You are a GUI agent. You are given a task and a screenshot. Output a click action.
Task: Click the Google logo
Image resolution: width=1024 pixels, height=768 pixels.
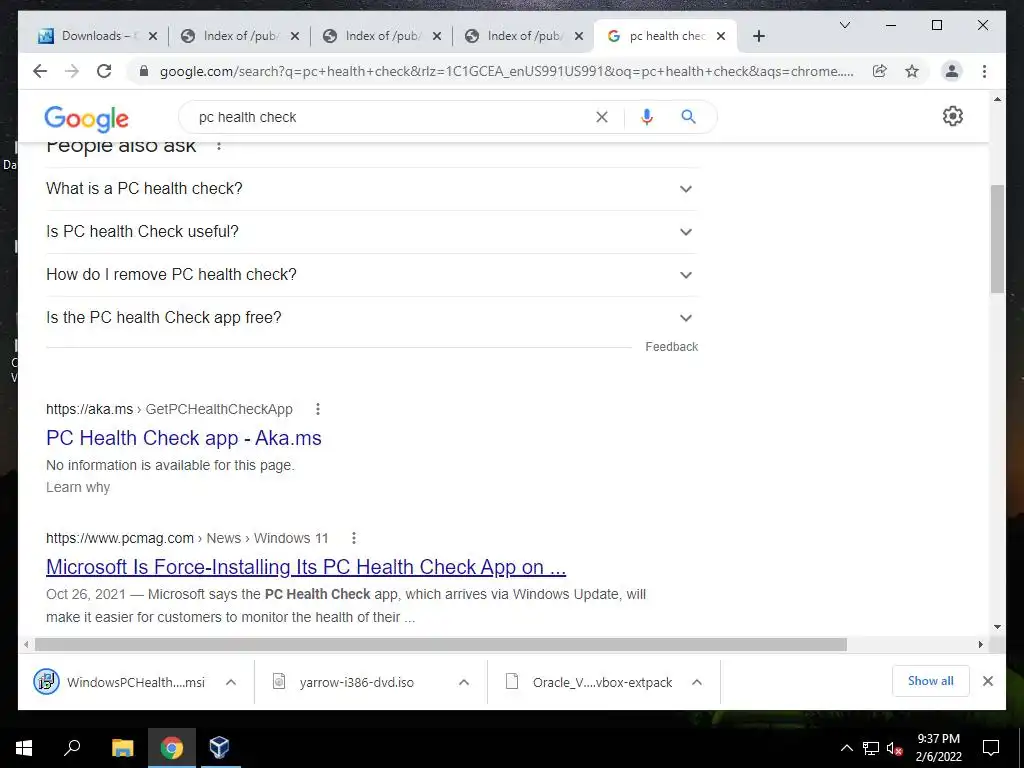tap(86, 119)
